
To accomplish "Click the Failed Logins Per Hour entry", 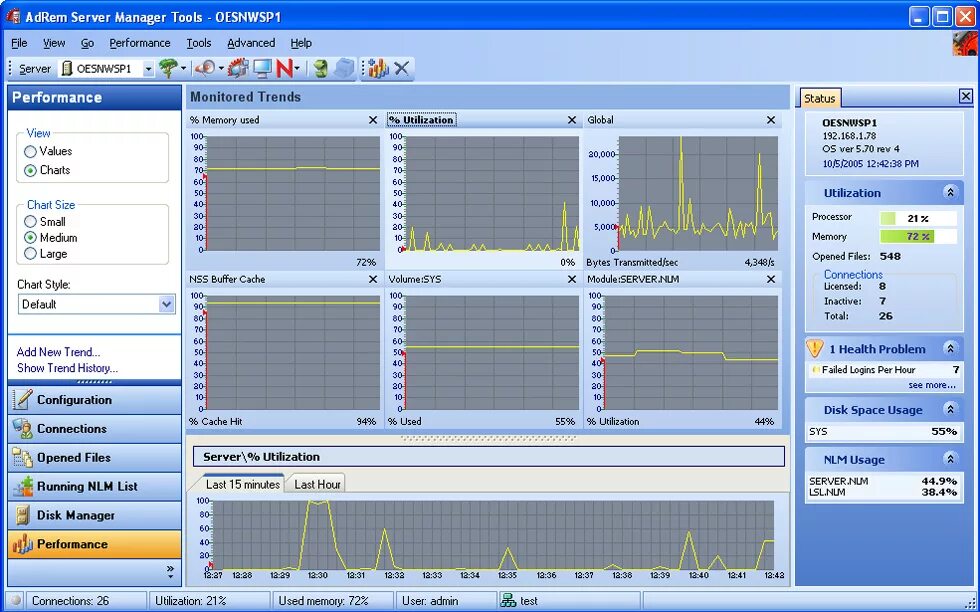I will [884, 369].
